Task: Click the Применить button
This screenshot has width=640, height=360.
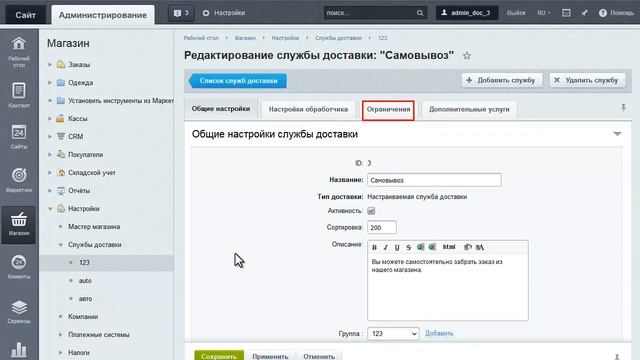Action: (x=270, y=356)
